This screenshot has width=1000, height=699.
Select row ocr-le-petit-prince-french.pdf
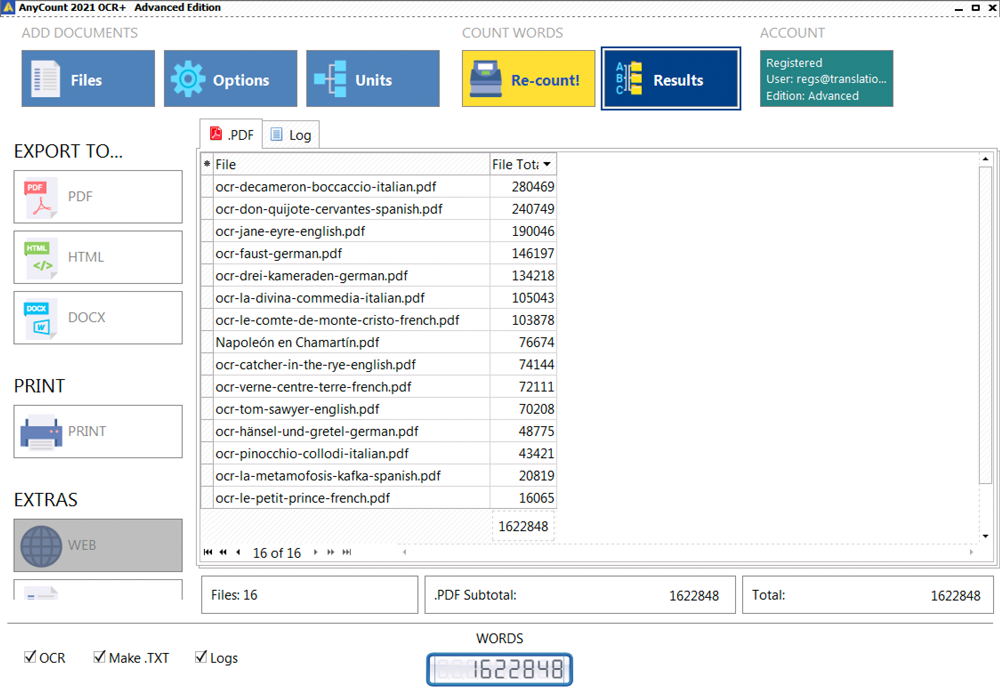pos(378,498)
